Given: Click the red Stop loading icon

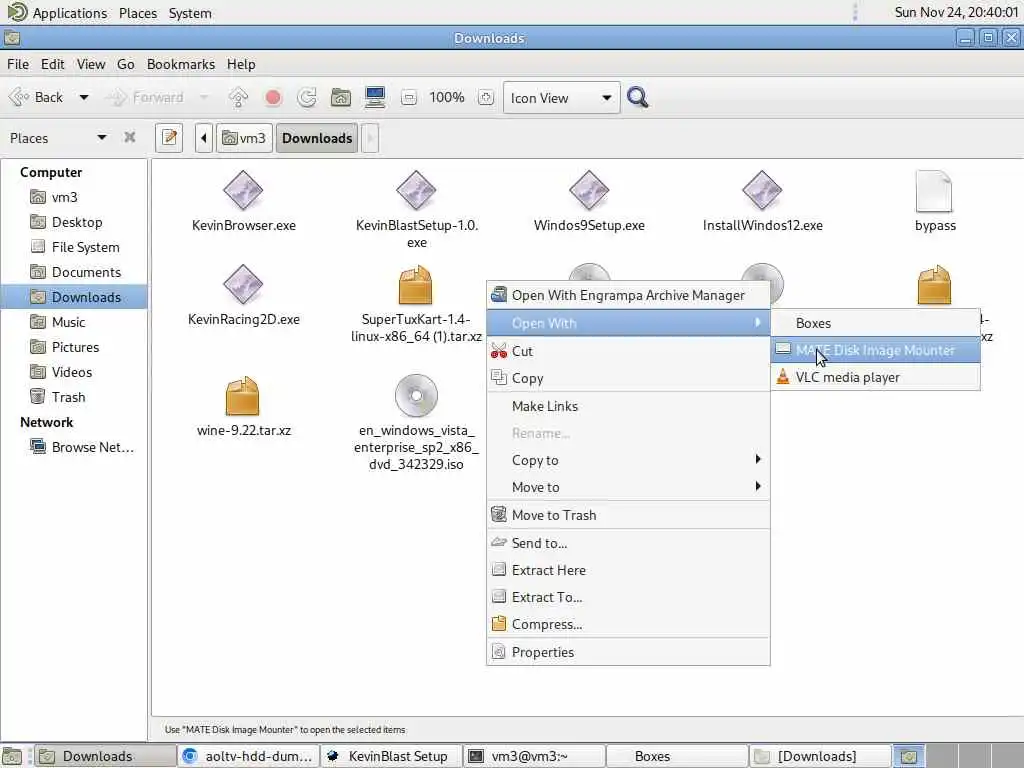Looking at the screenshot, I should coord(273,97).
